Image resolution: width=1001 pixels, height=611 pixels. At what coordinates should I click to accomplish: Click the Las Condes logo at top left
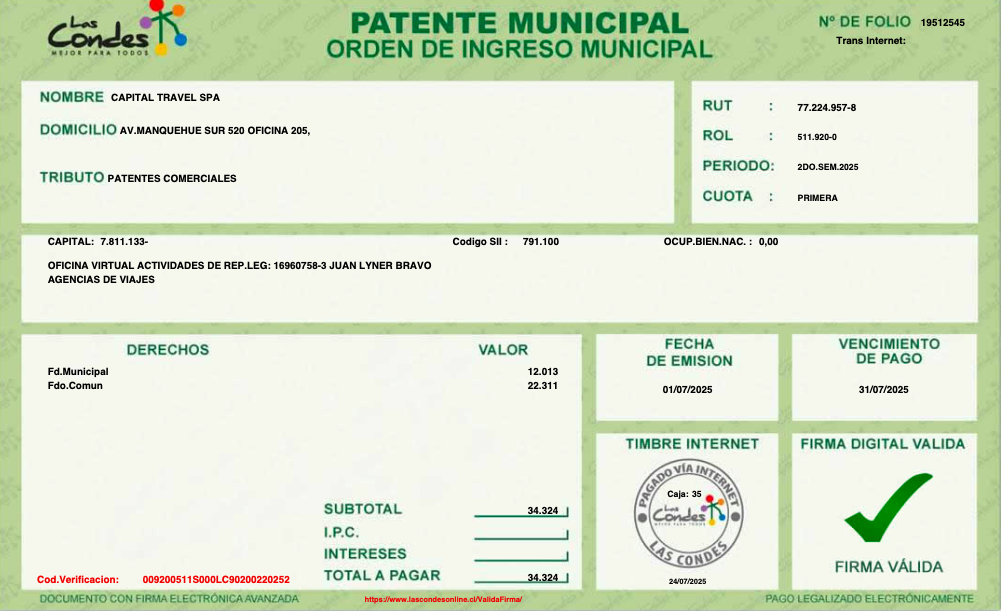click(x=117, y=29)
